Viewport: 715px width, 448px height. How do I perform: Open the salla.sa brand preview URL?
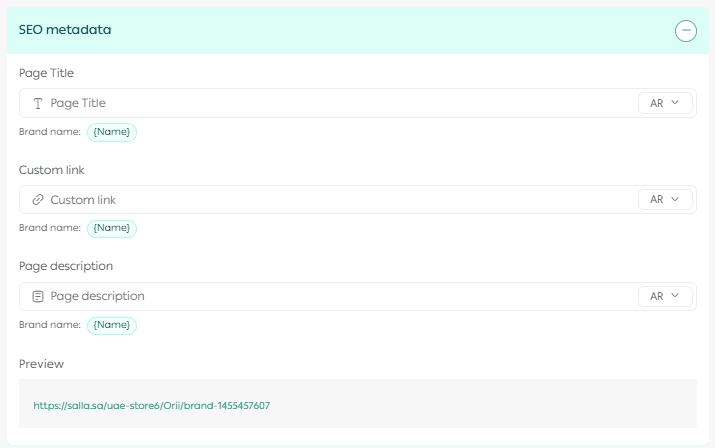[151, 406]
